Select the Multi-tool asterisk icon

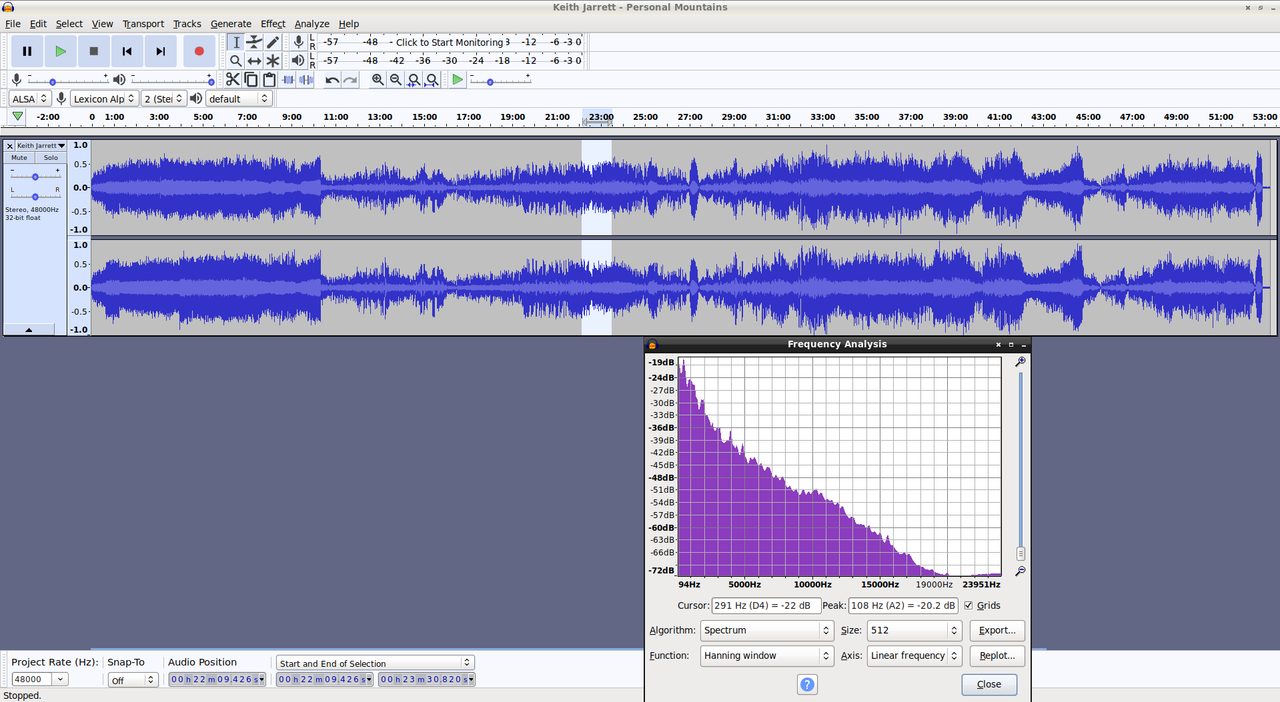coord(273,61)
